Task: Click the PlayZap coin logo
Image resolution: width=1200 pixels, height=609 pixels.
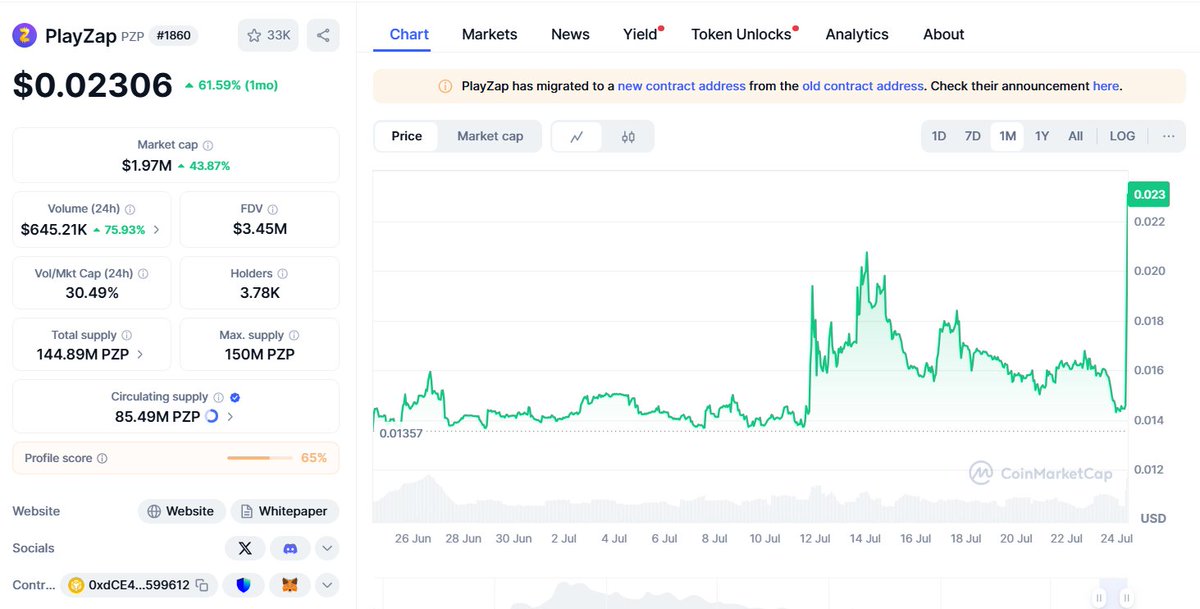Action: [x=25, y=36]
